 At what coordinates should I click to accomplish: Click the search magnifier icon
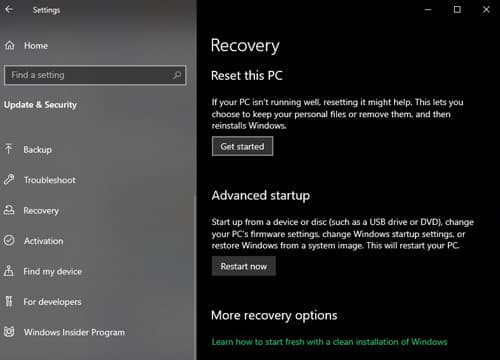177,75
